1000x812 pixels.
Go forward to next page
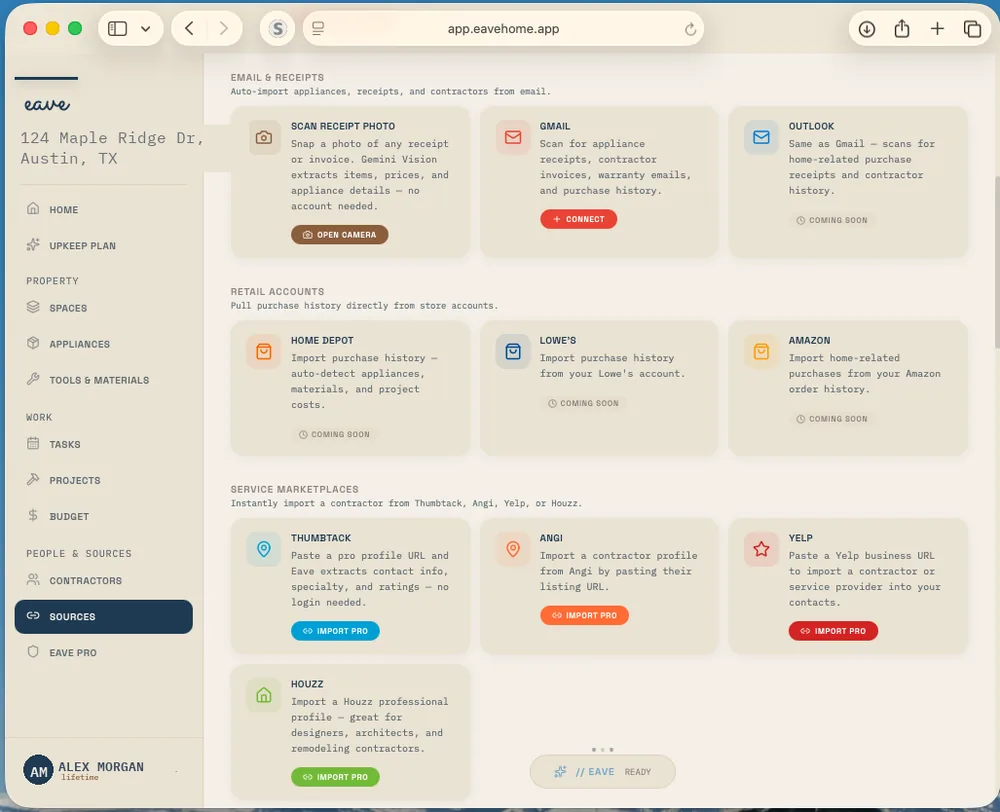click(223, 28)
